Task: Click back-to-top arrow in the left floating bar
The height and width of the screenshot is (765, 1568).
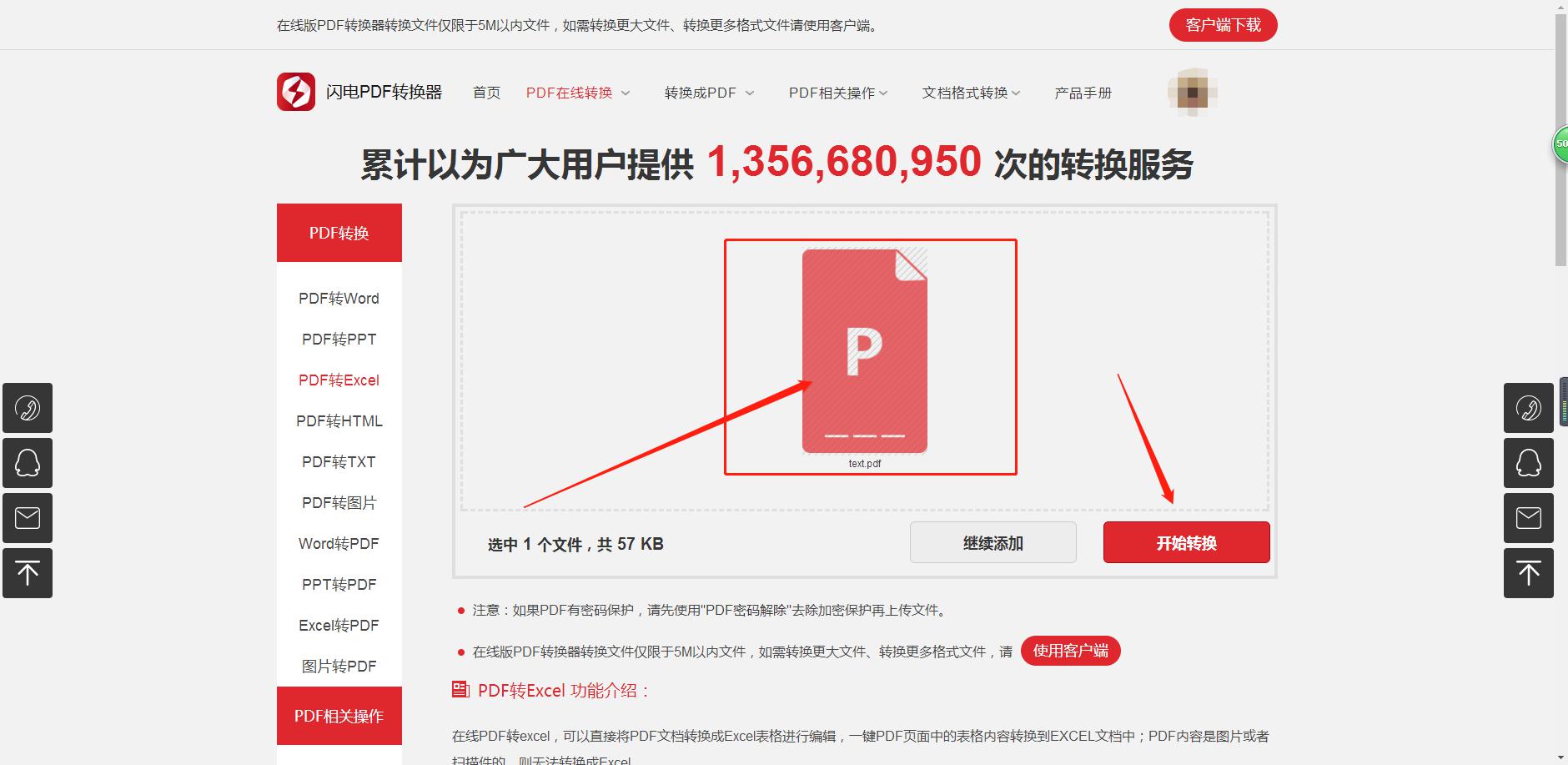Action: [x=28, y=573]
